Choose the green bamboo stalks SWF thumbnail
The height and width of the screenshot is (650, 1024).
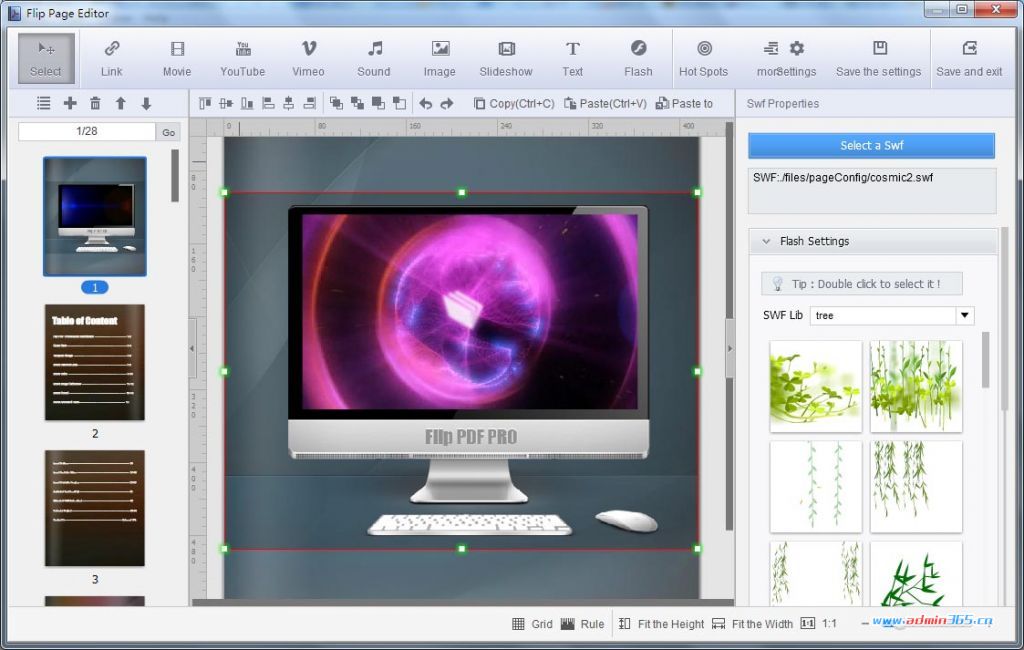point(916,386)
